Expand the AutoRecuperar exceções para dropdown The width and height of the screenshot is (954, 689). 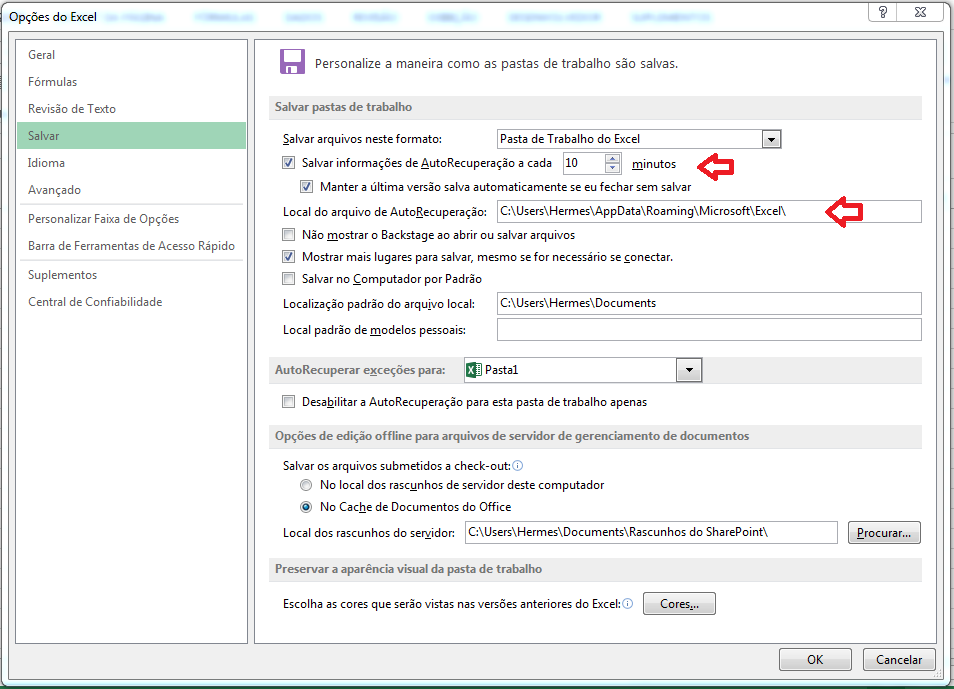click(x=688, y=371)
